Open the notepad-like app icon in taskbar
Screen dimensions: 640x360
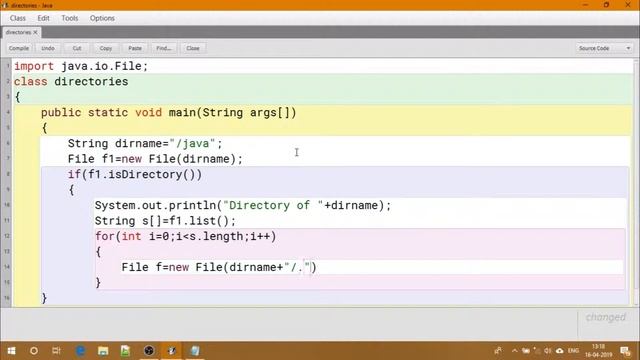coord(195,351)
